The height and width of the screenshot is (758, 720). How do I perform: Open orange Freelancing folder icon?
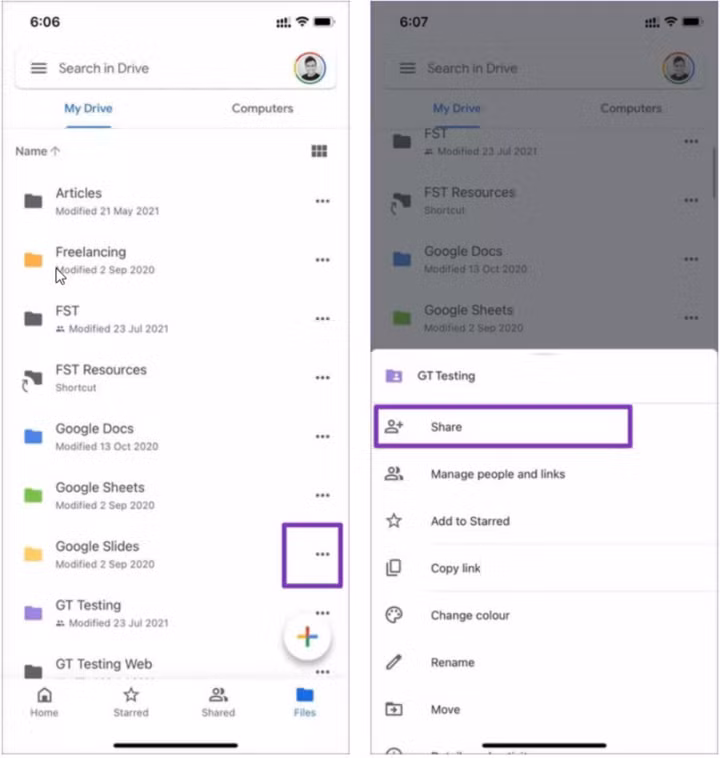tap(33, 260)
